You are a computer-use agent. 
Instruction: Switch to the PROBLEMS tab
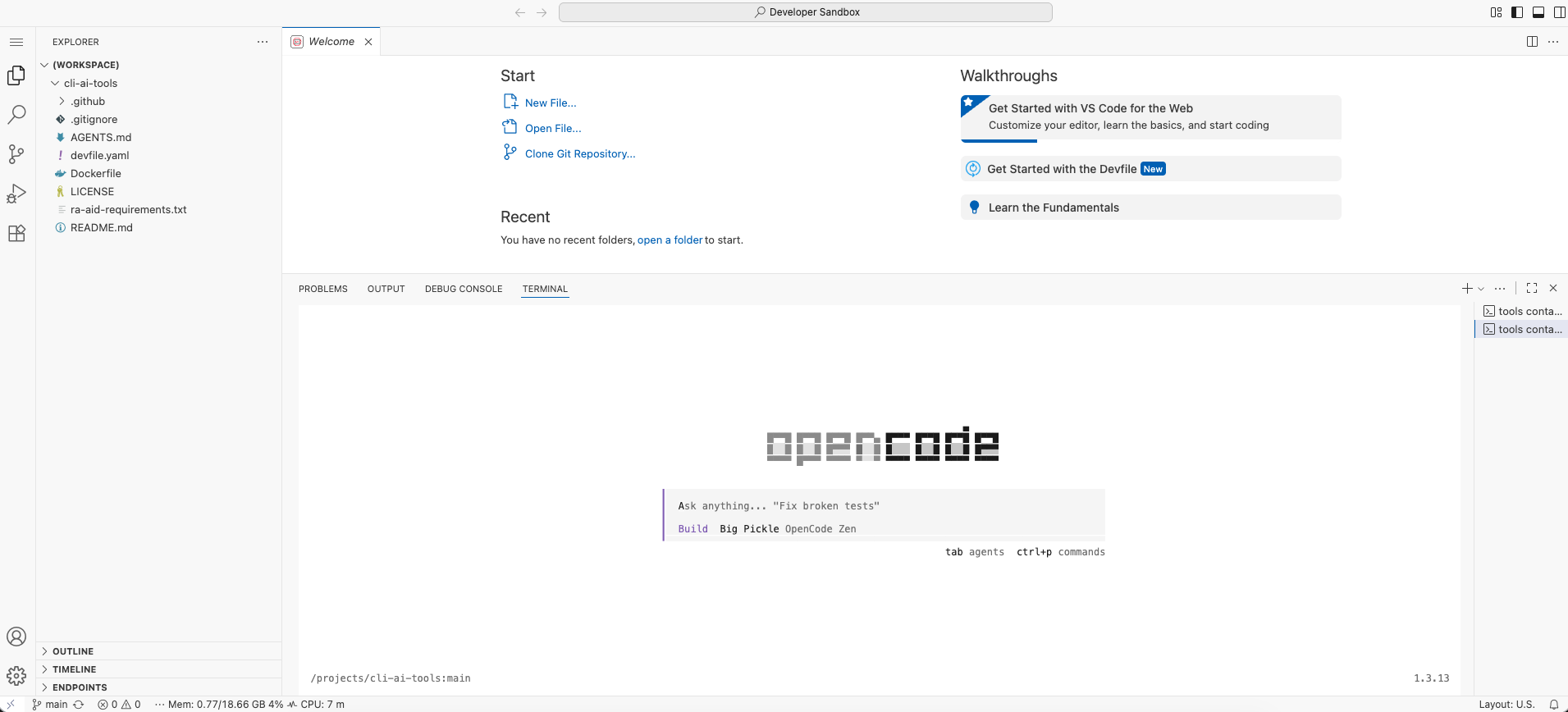pyautogui.click(x=322, y=289)
